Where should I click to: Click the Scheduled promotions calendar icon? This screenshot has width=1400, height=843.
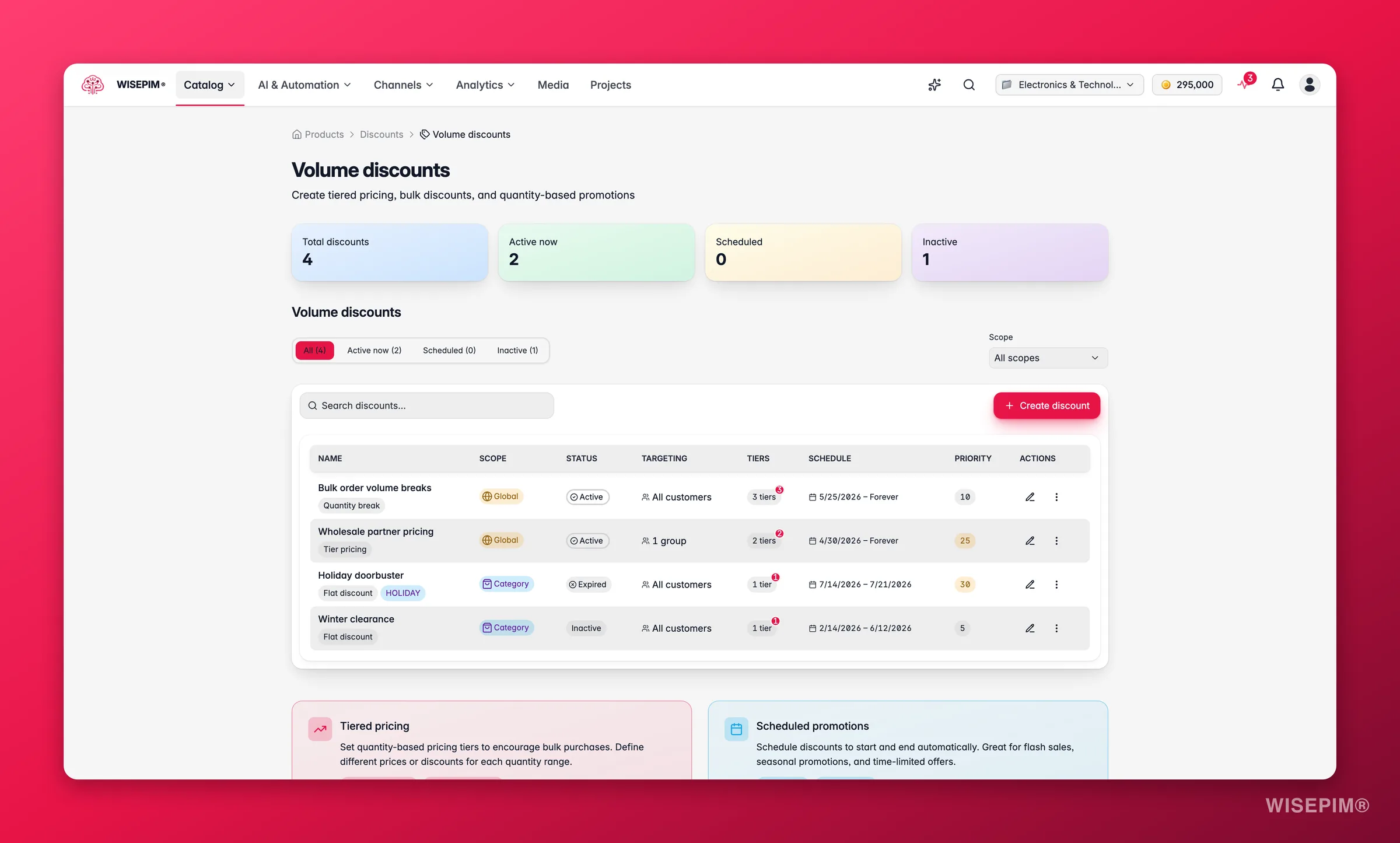click(x=736, y=729)
